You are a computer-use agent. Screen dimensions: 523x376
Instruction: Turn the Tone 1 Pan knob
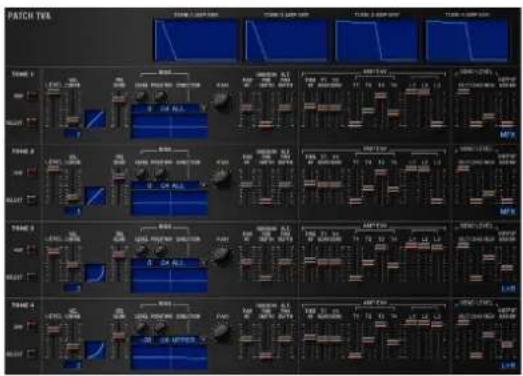pyautogui.click(x=221, y=100)
